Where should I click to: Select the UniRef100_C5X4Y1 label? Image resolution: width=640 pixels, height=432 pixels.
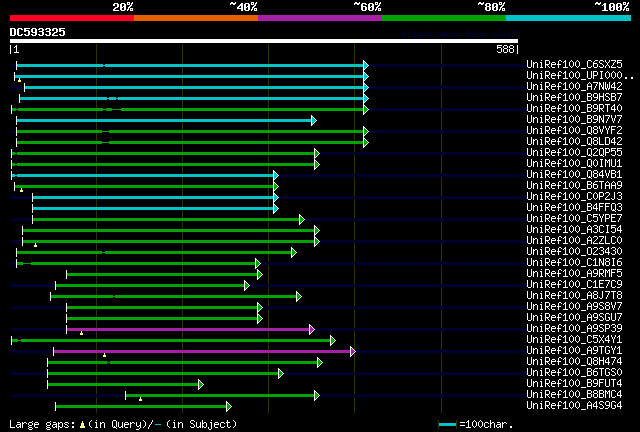(574, 340)
